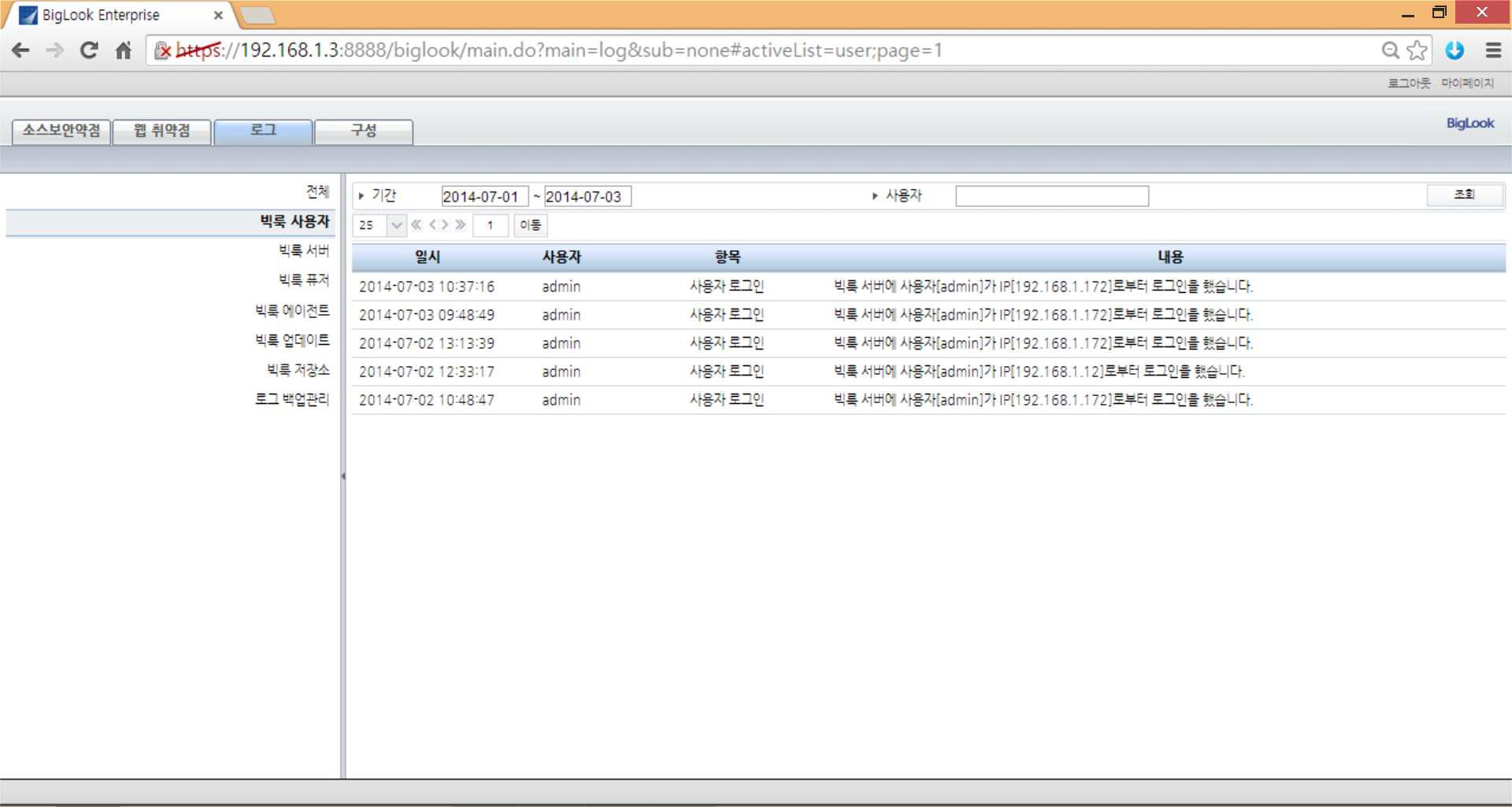Jump to last page of log list
The width and height of the screenshot is (1512, 807).
point(461,224)
